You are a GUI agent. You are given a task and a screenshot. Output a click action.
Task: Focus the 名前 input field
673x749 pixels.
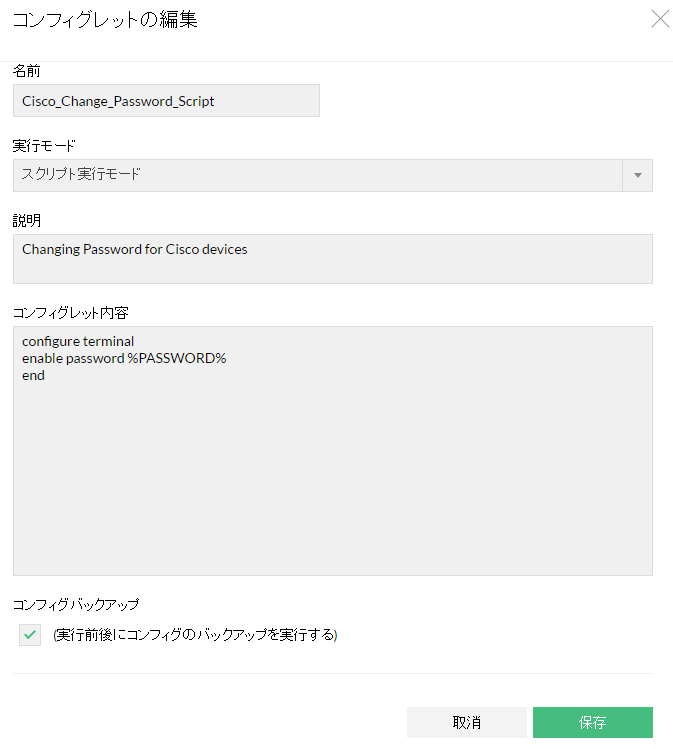click(166, 101)
